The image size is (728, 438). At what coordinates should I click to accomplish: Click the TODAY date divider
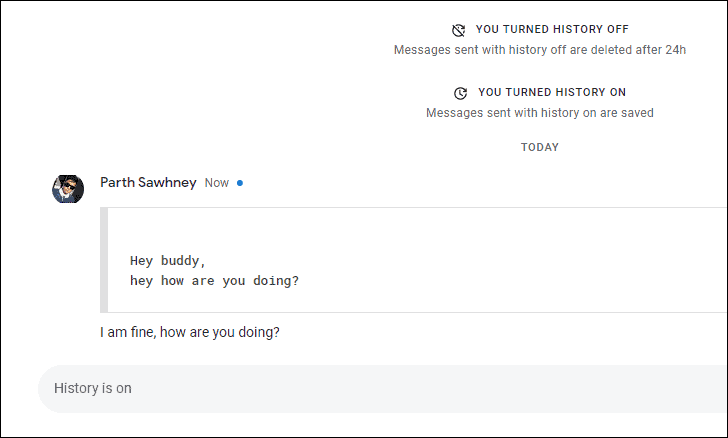coord(540,147)
